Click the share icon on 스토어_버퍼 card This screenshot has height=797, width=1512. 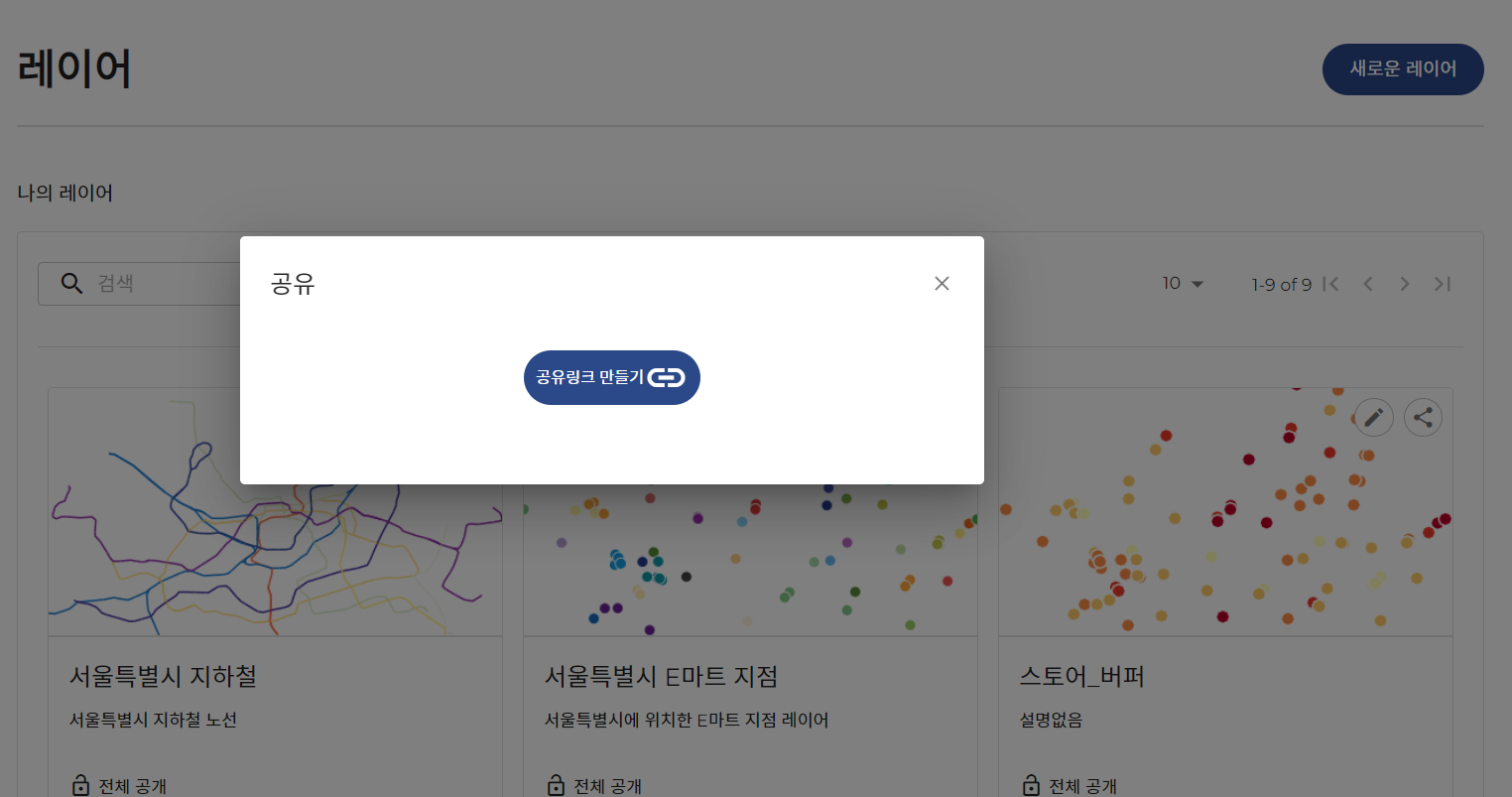pyautogui.click(x=1423, y=418)
